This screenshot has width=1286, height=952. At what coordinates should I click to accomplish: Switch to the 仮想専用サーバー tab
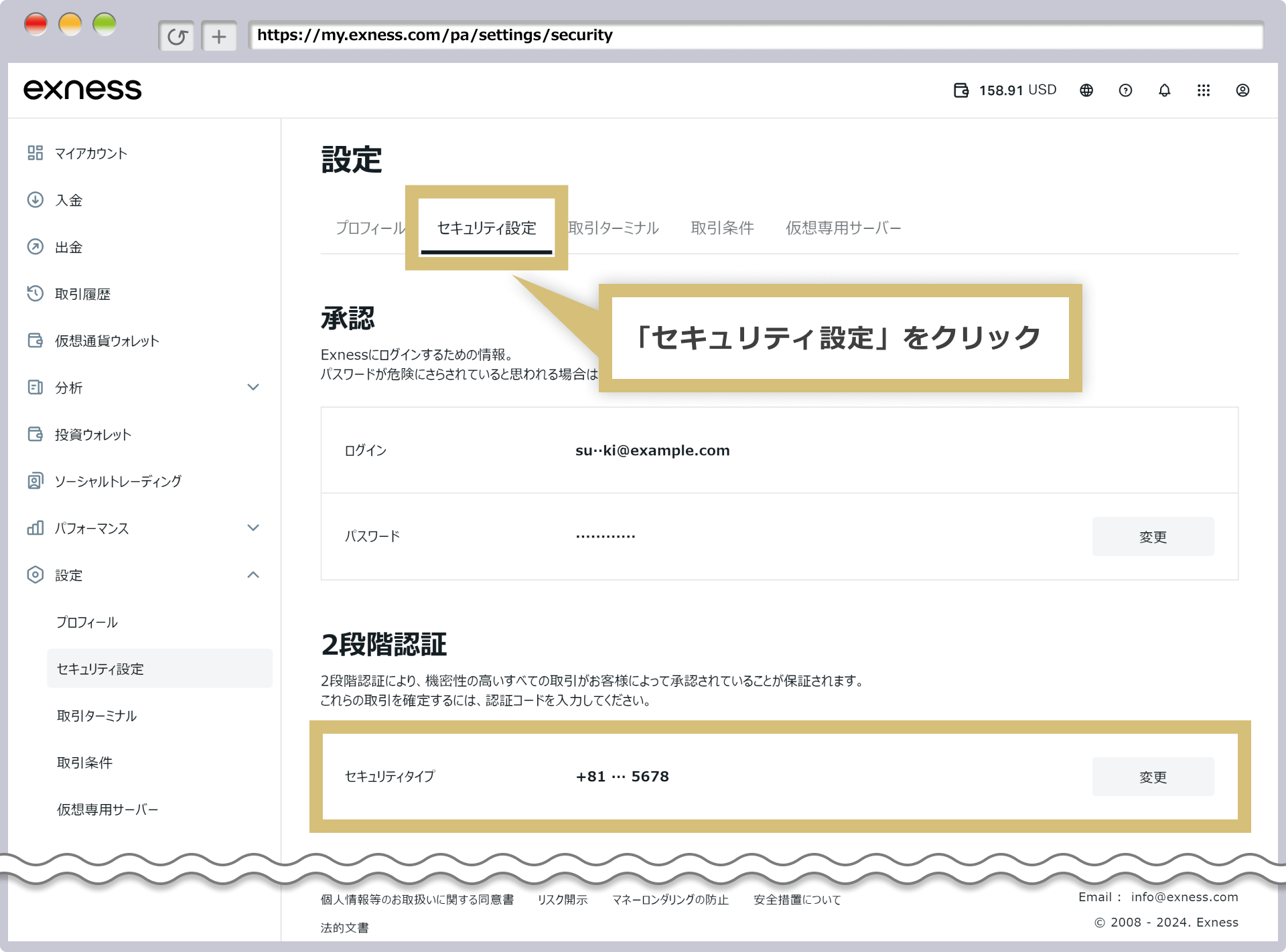click(x=843, y=228)
